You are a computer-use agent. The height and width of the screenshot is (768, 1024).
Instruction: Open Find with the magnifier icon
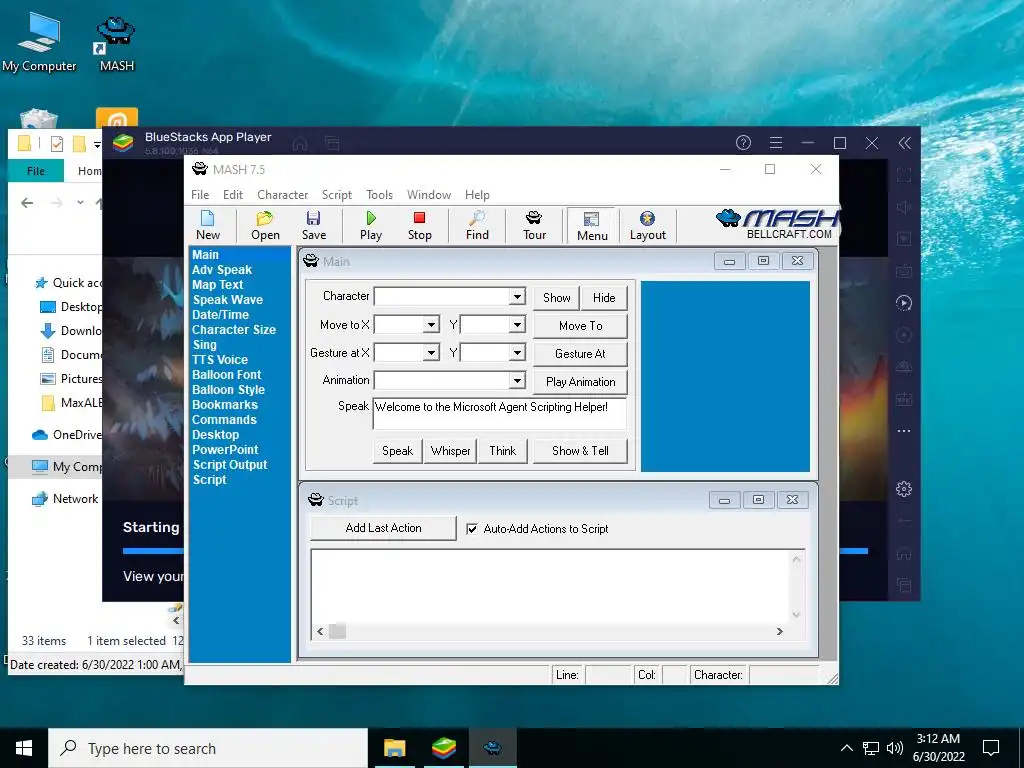477,225
